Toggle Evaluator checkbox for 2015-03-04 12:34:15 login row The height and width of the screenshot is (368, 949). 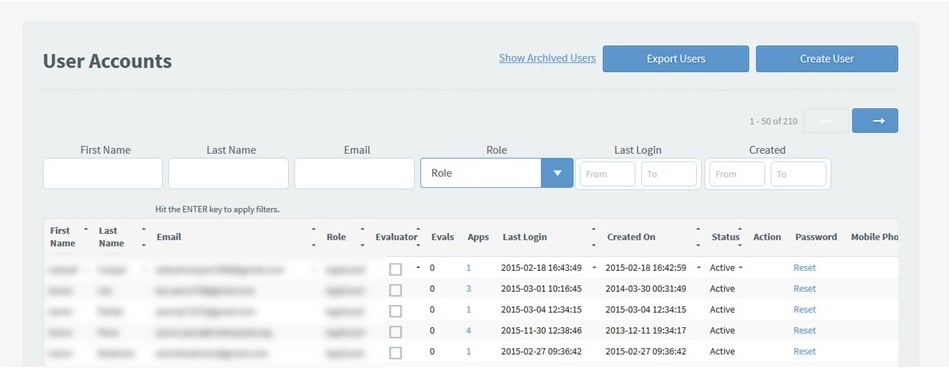coord(395,311)
